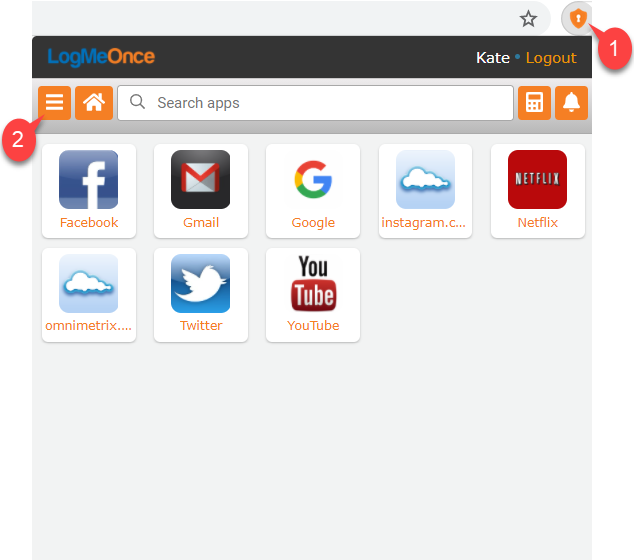The width and height of the screenshot is (634, 560).
Task: Select the YouTube label text
Action: [313, 325]
